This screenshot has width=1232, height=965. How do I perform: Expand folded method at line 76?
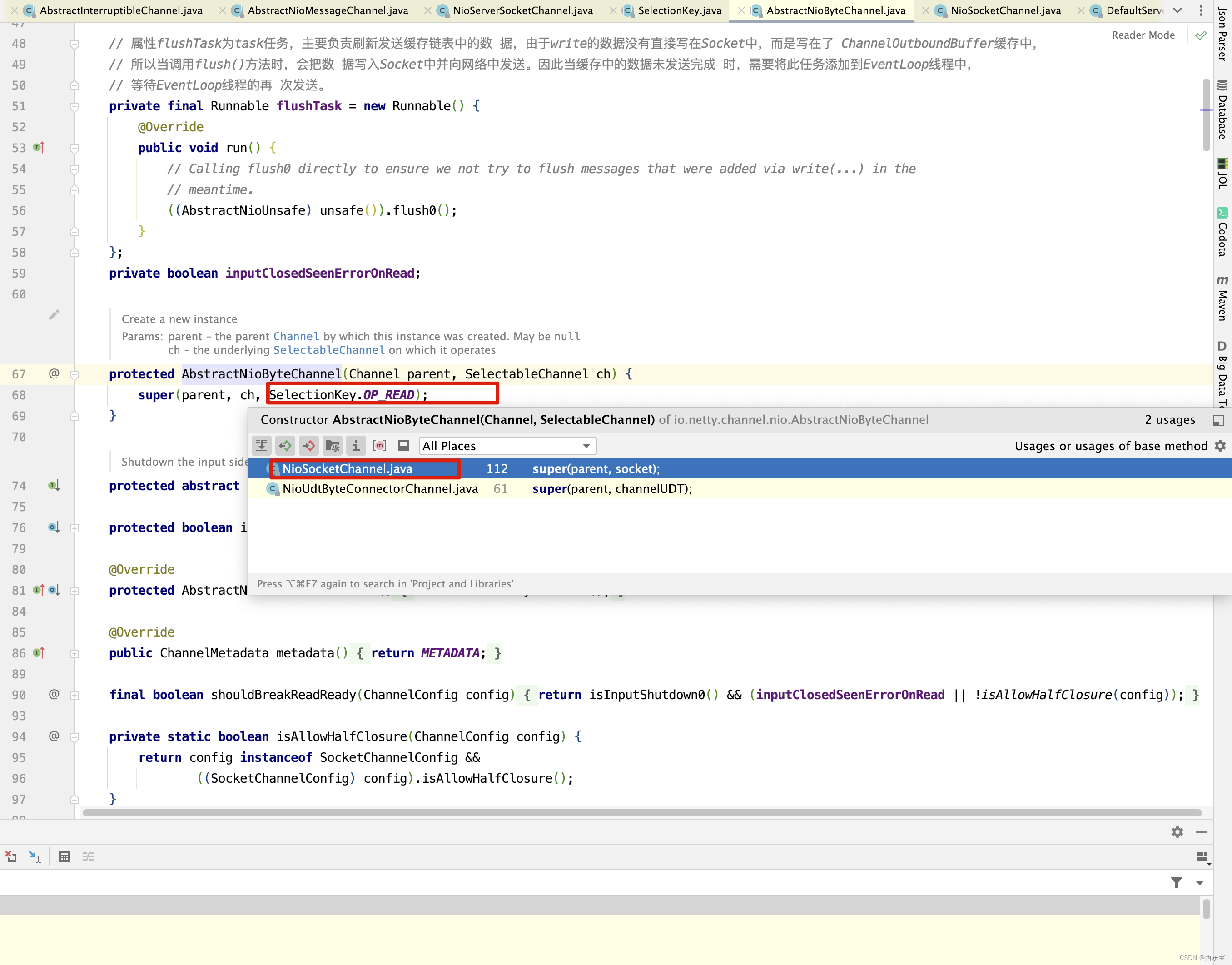75,527
